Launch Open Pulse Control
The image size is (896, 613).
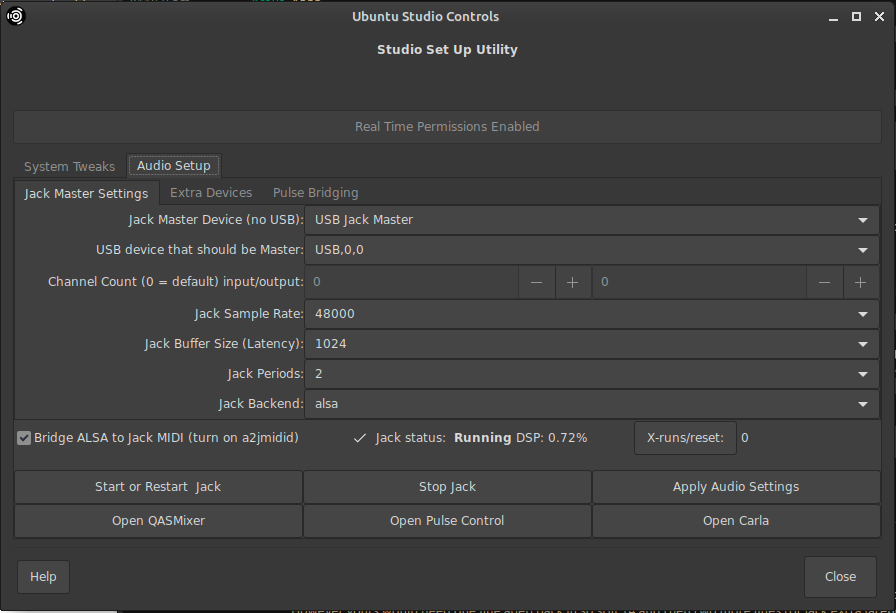447,521
